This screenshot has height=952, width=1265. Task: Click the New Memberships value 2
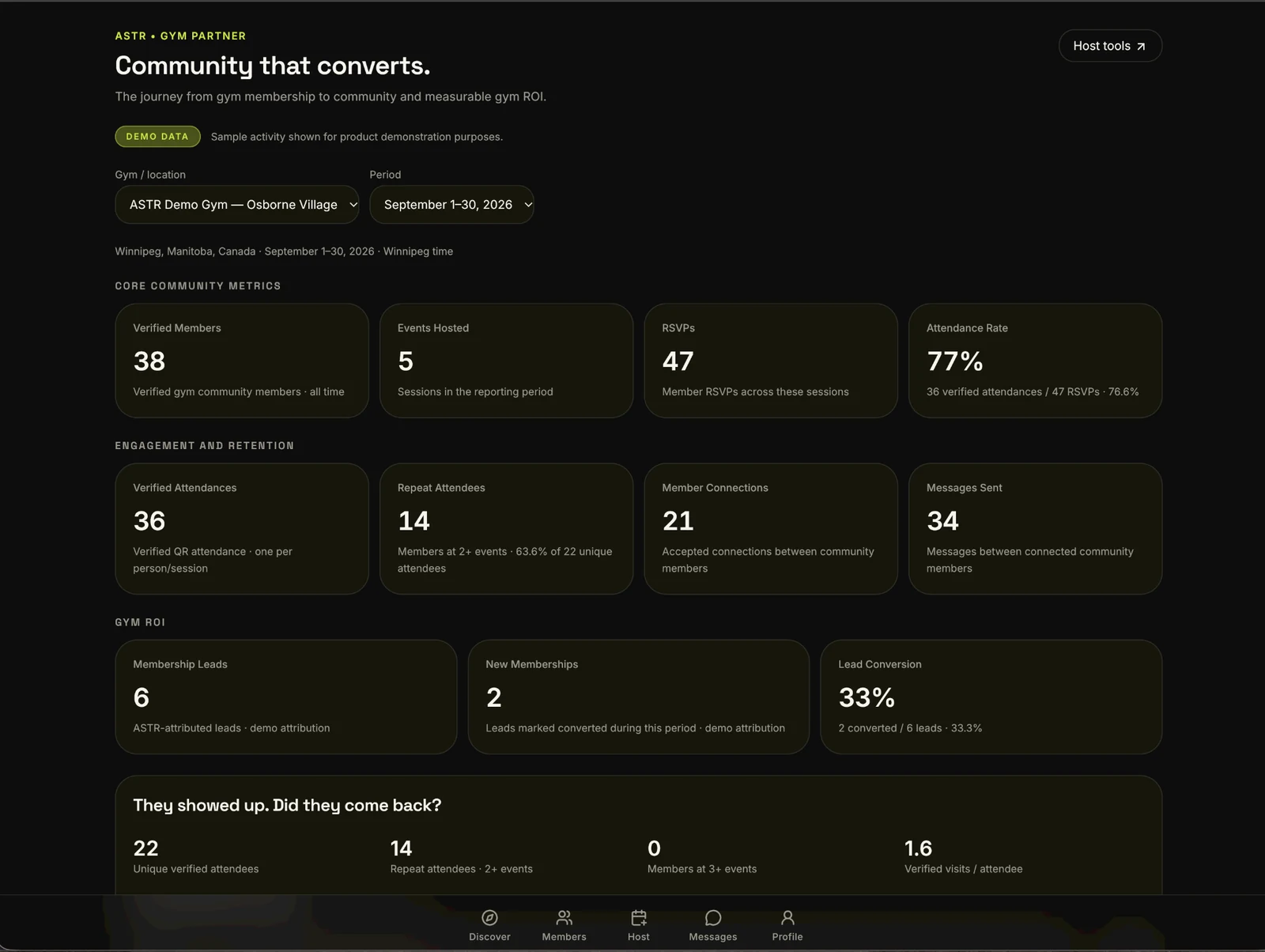494,697
